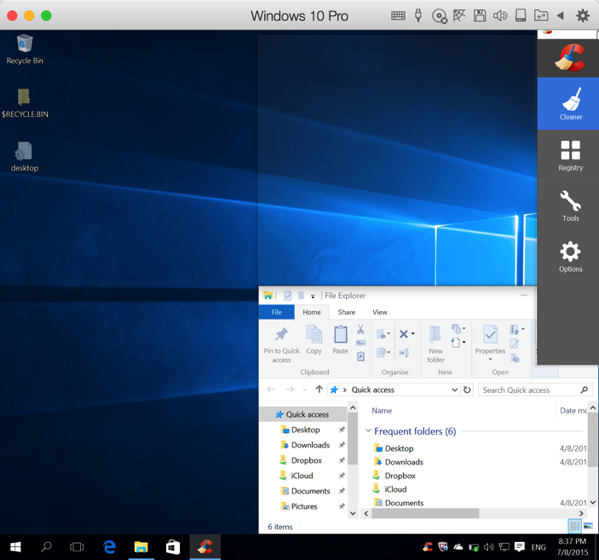Screen dimensions: 599x560
Task: Click the CCleaner logo at the top
Action: [570, 58]
